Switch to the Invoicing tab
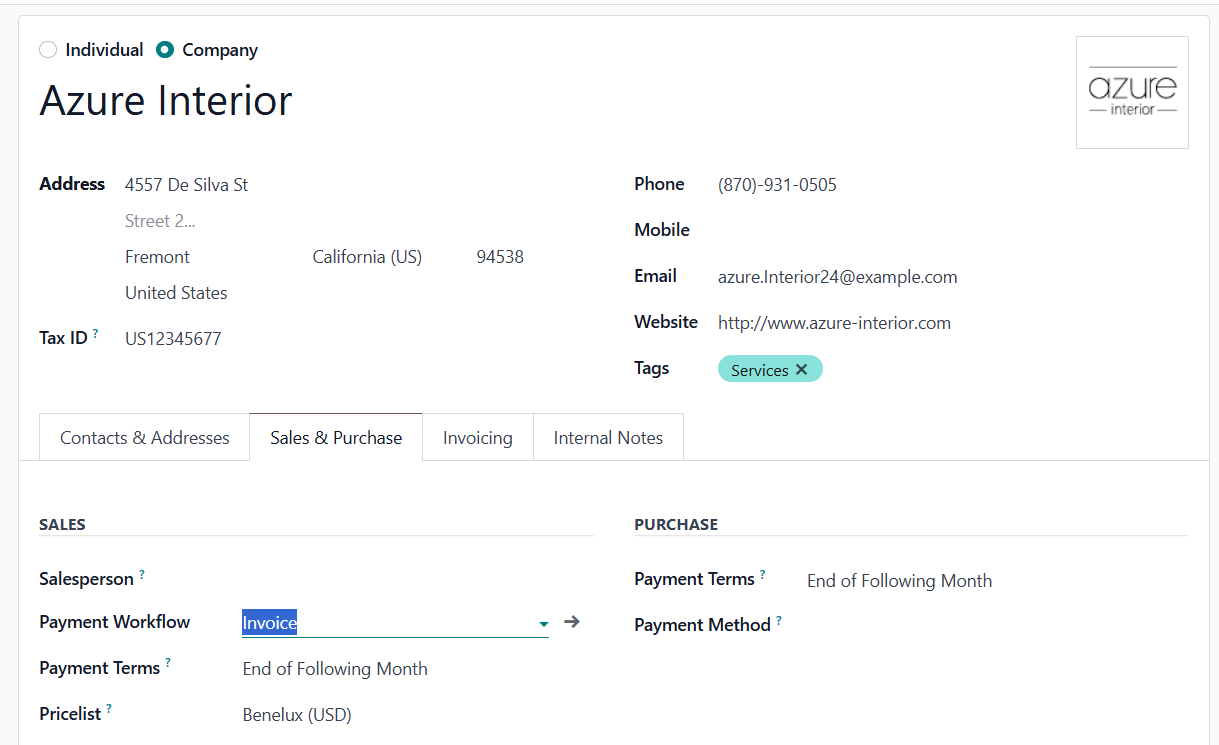 [x=477, y=437]
